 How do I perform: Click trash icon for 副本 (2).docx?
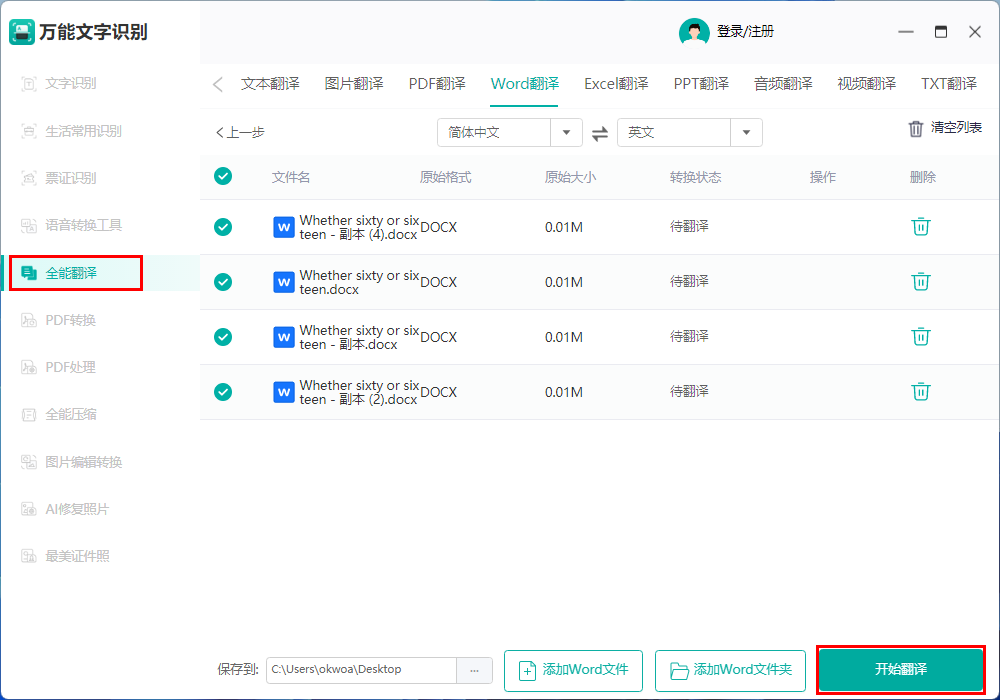(920, 392)
